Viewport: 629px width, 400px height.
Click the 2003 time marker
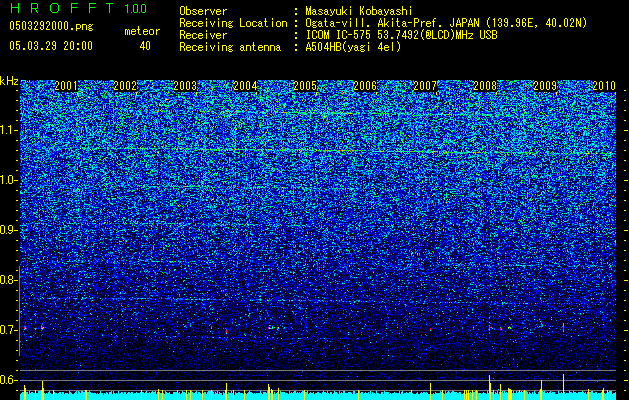(x=185, y=86)
